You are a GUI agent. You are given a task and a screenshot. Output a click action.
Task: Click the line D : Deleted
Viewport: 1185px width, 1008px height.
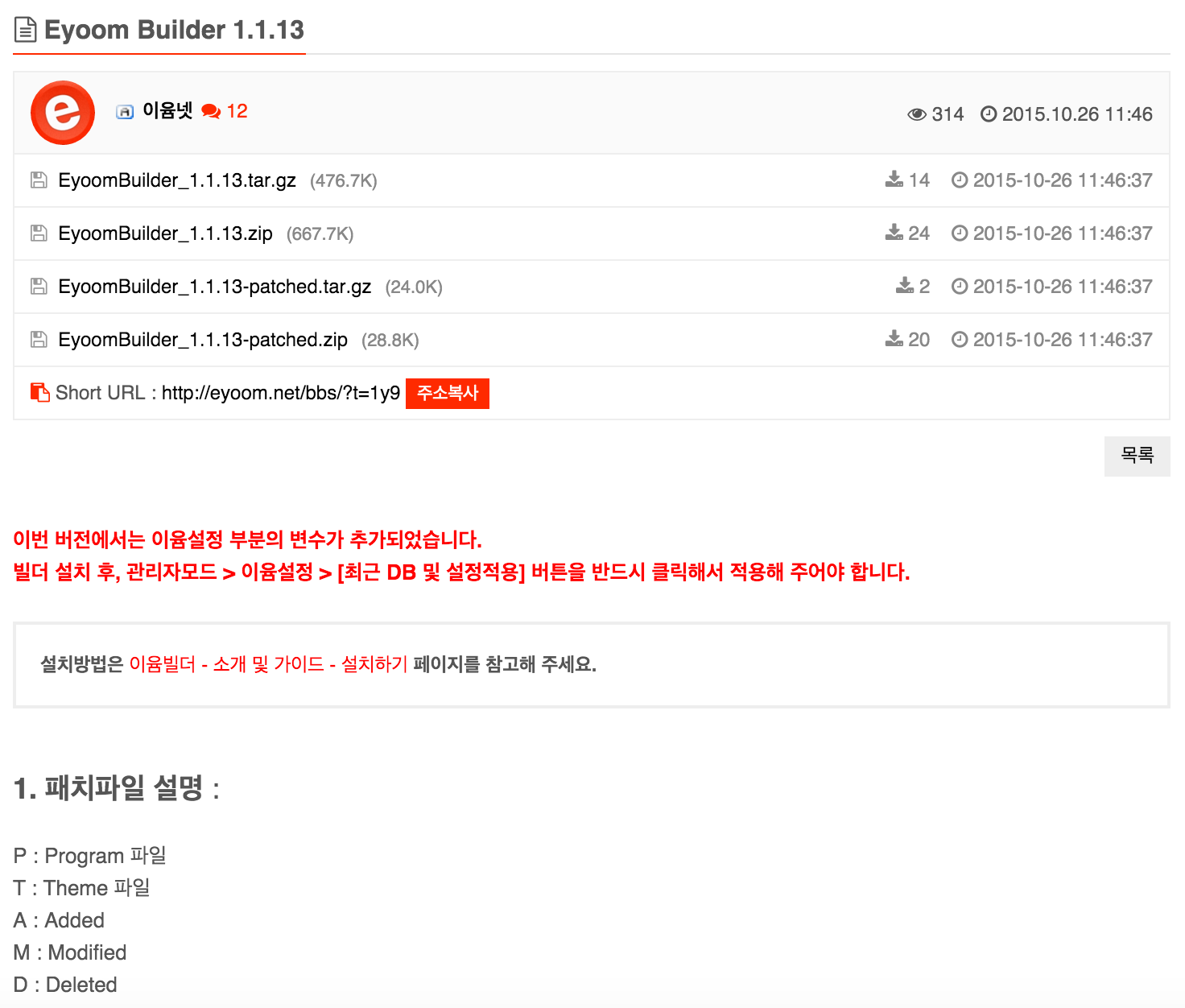point(66,985)
